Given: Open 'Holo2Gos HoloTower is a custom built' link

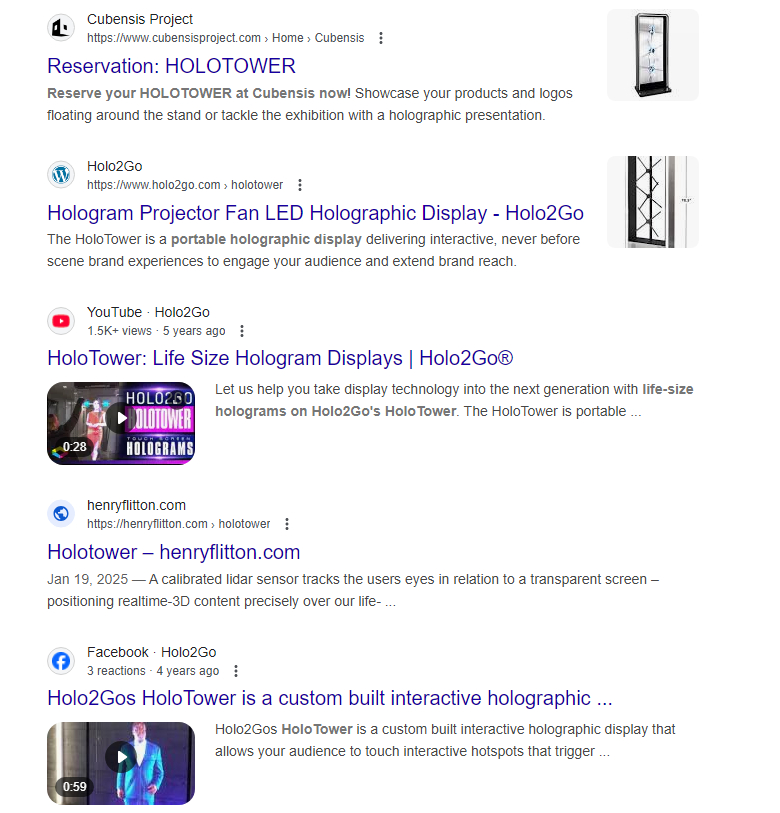Looking at the screenshot, I should (330, 698).
